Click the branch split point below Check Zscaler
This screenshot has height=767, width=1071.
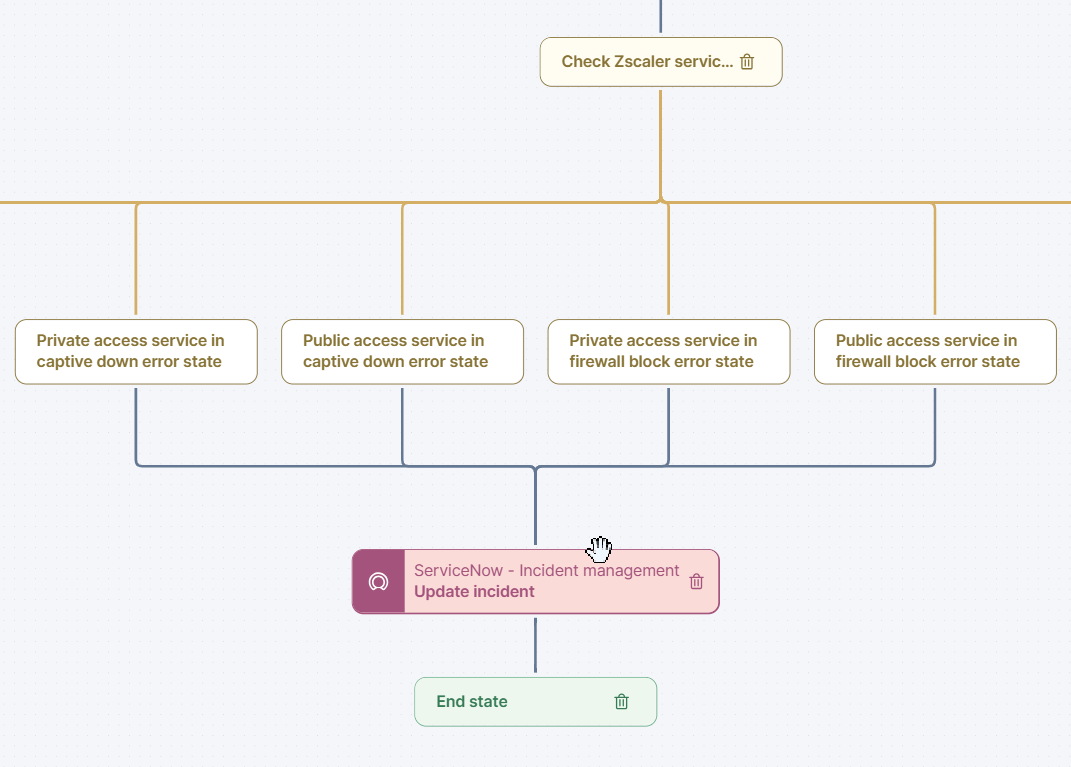(661, 202)
